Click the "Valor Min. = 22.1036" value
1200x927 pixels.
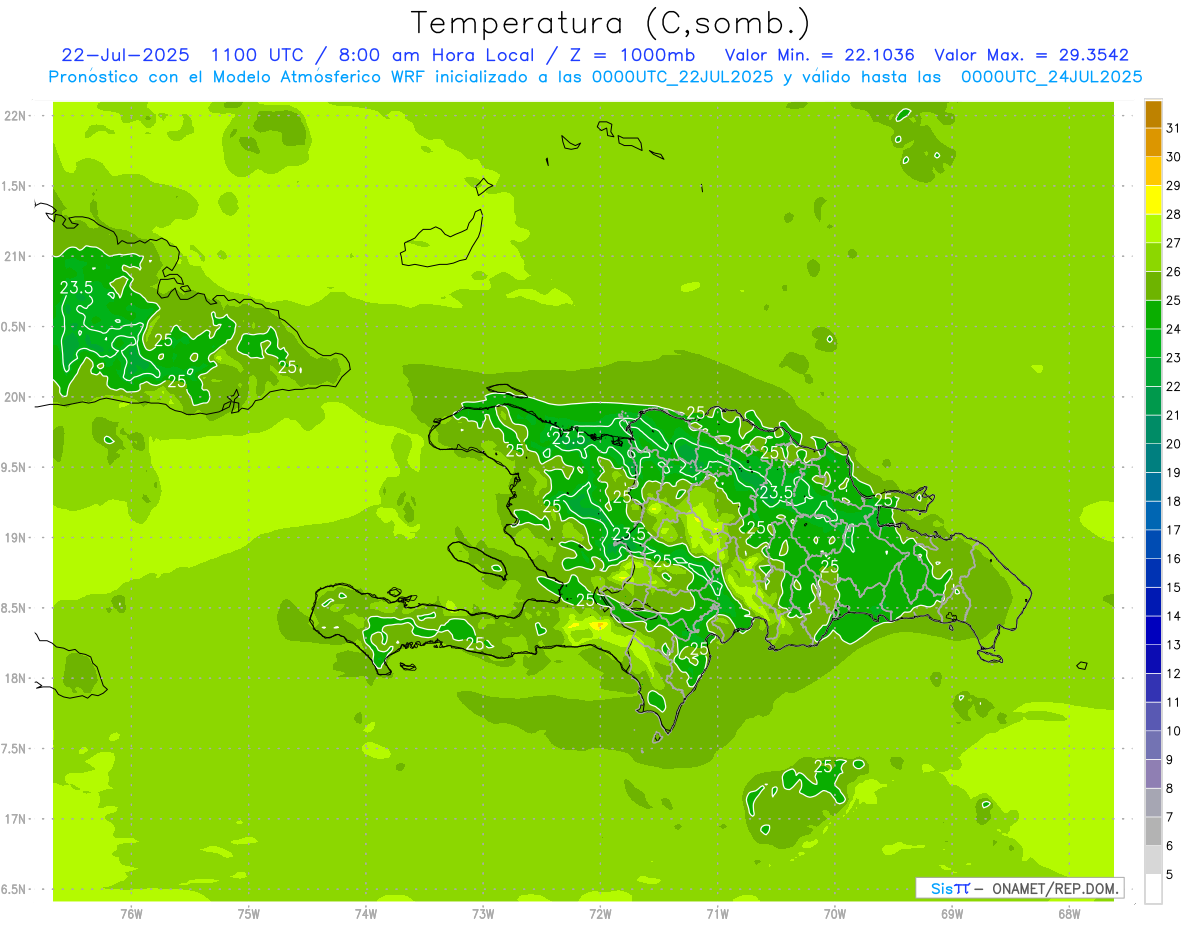pos(819,55)
